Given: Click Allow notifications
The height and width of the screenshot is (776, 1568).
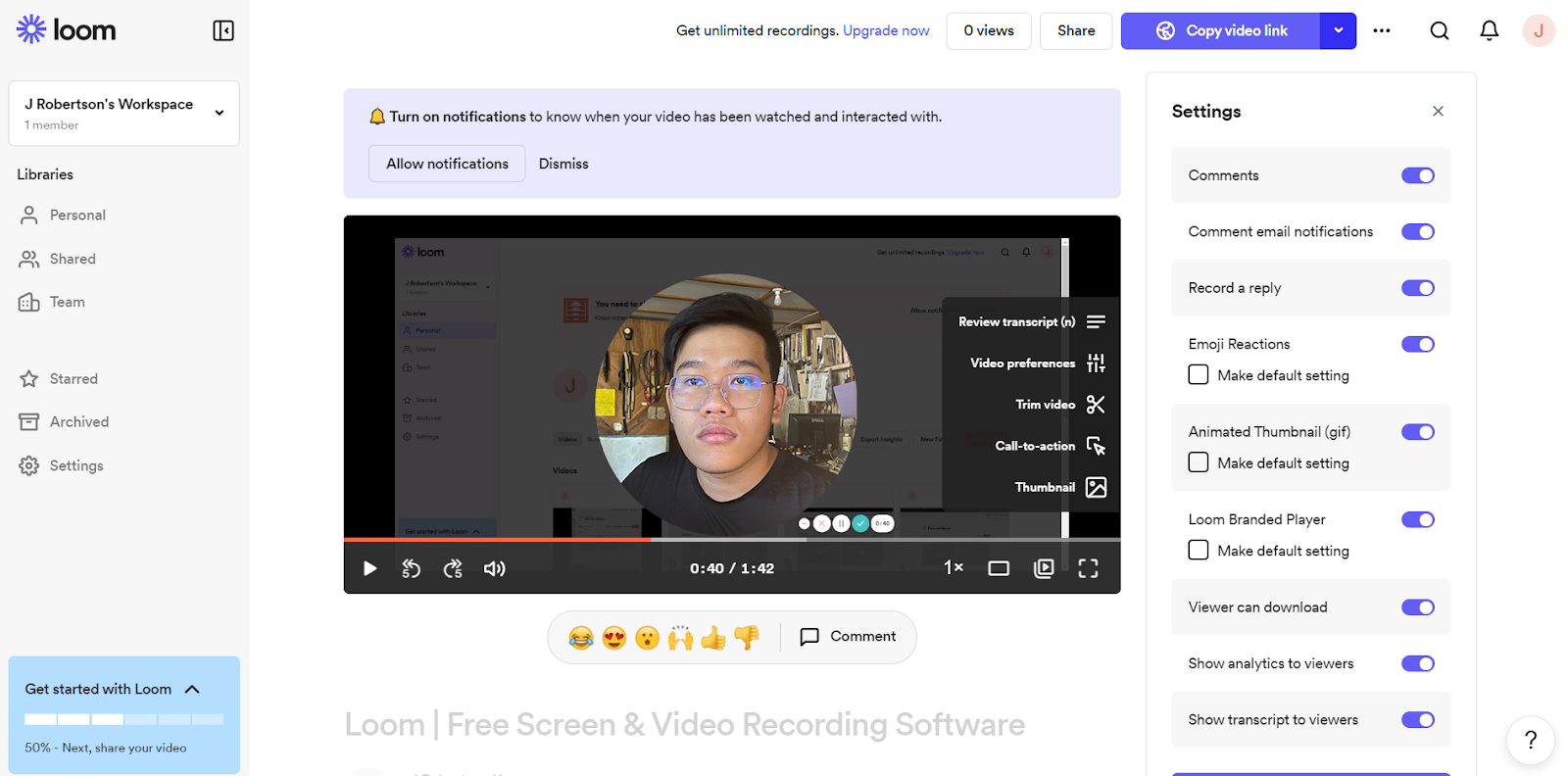Looking at the screenshot, I should tap(447, 164).
